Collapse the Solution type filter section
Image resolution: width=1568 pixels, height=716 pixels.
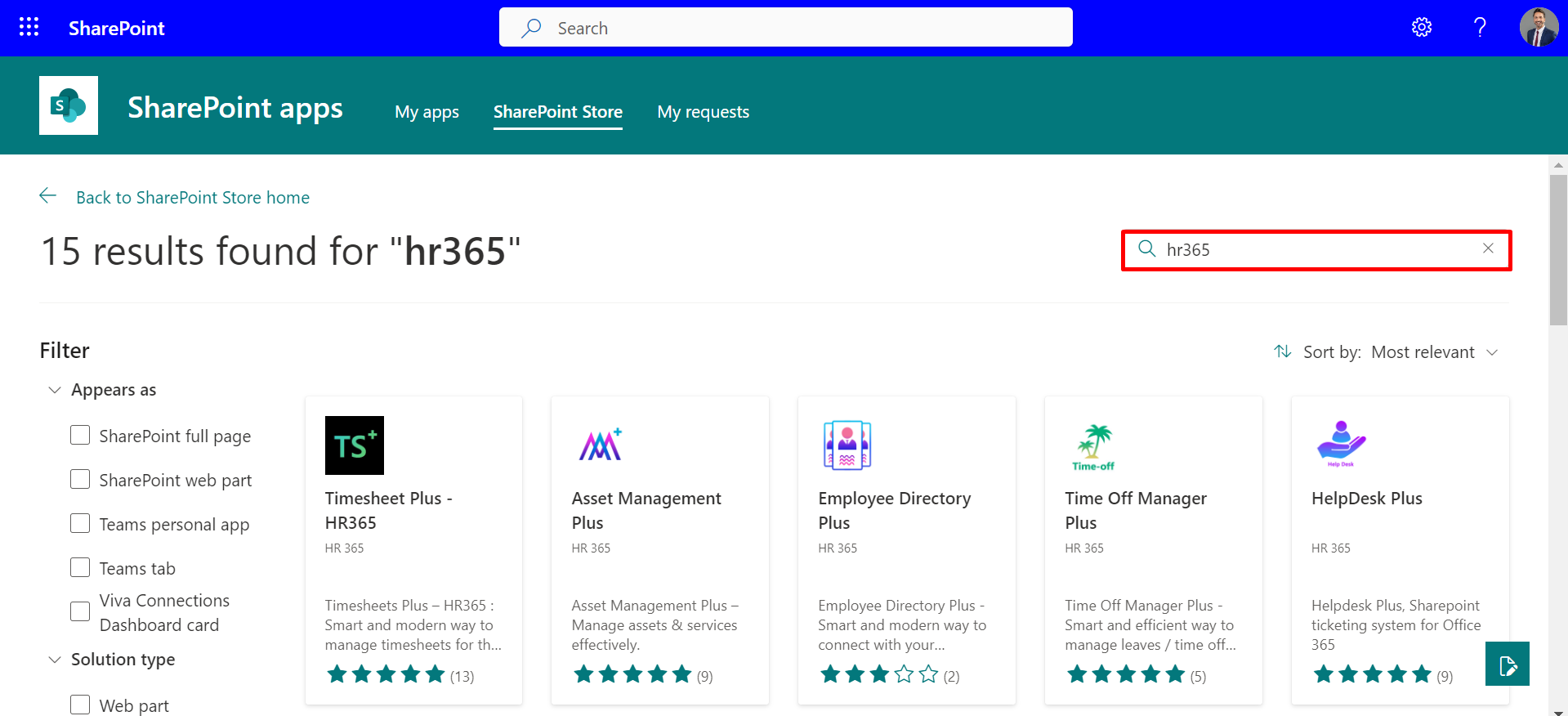55,660
